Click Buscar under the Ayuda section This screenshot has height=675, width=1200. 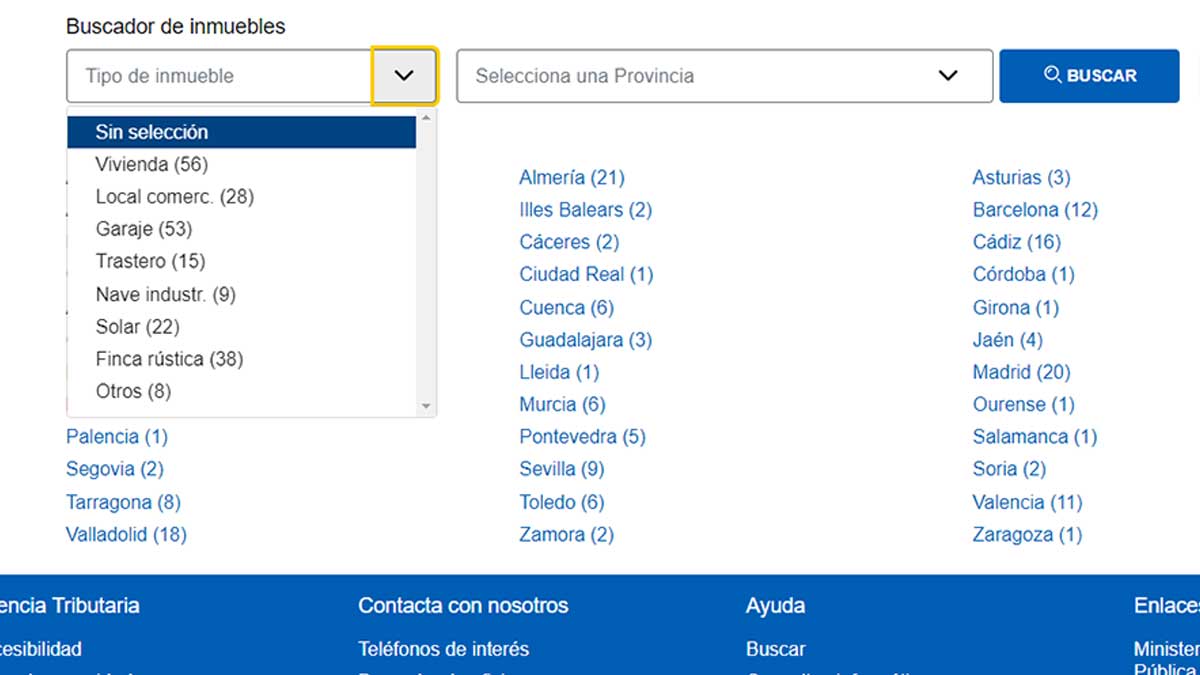(x=775, y=649)
